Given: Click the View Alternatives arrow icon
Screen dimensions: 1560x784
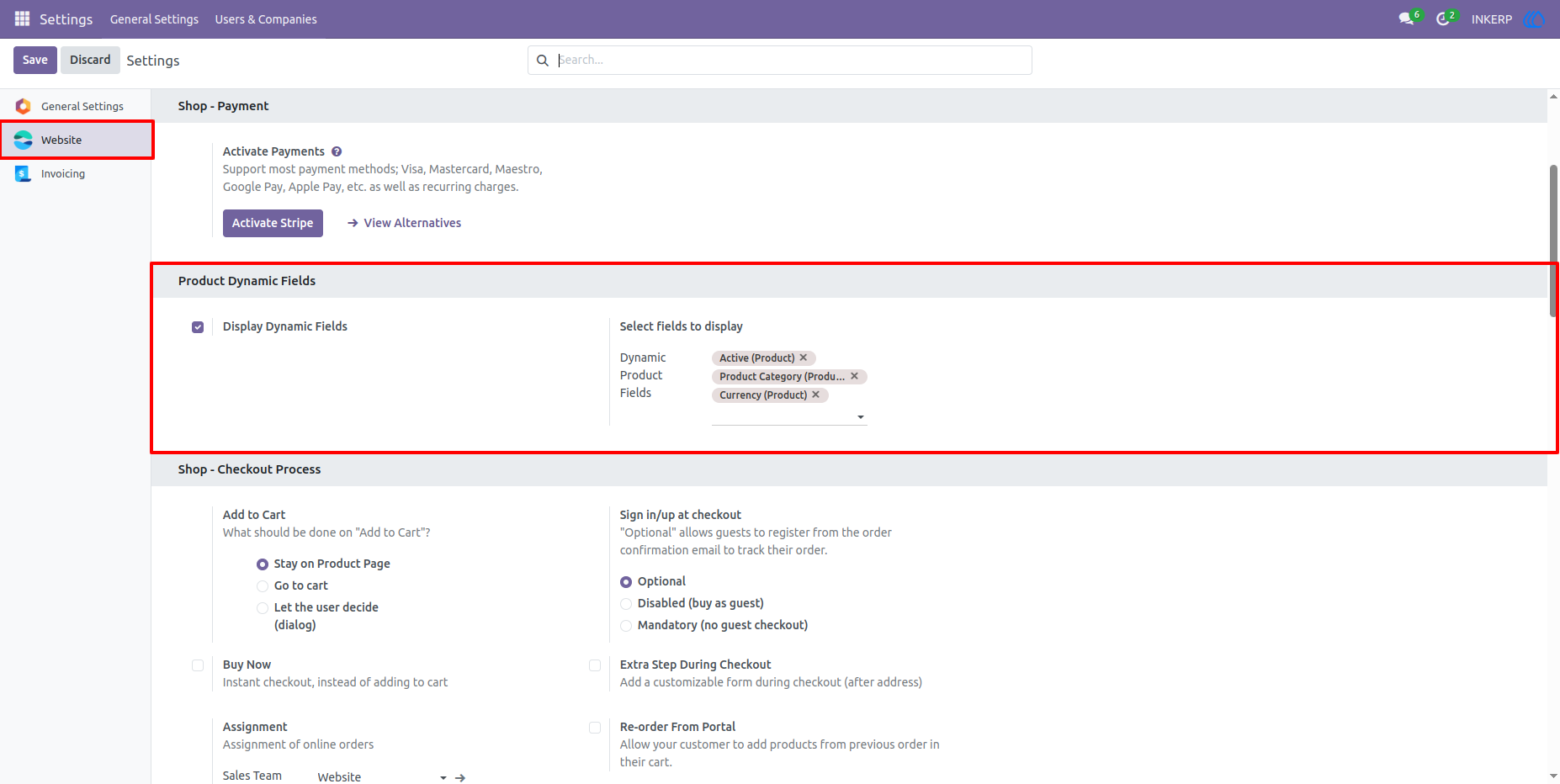Looking at the screenshot, I should point(353,223).
